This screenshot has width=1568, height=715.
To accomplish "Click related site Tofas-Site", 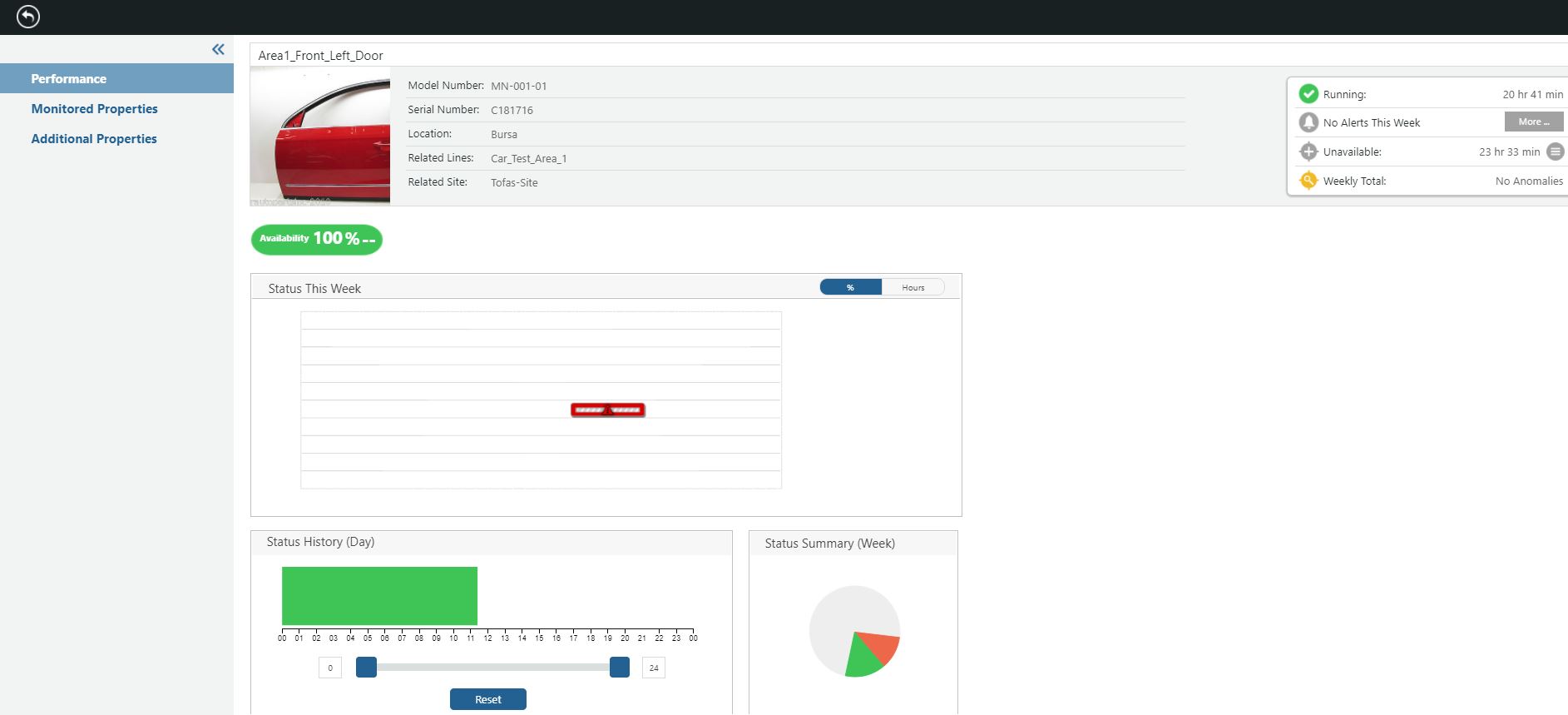I will coord(514,182).
